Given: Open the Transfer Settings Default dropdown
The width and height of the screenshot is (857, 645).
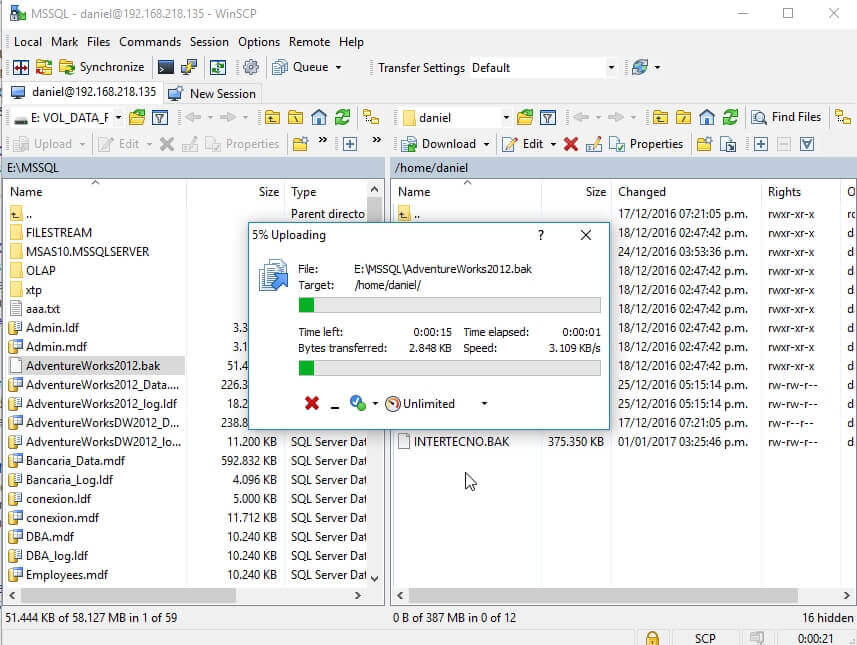Looking at the screenshot, I should [612, 67].
